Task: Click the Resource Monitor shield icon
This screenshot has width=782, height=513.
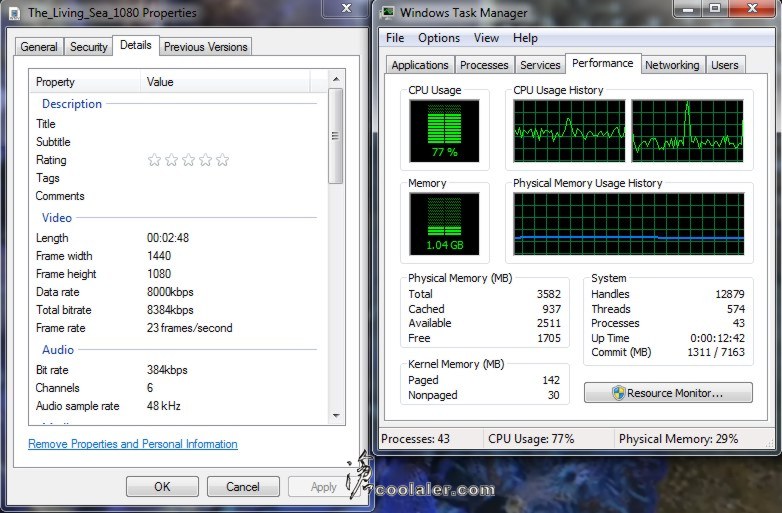Action: [x=618, y=393]
